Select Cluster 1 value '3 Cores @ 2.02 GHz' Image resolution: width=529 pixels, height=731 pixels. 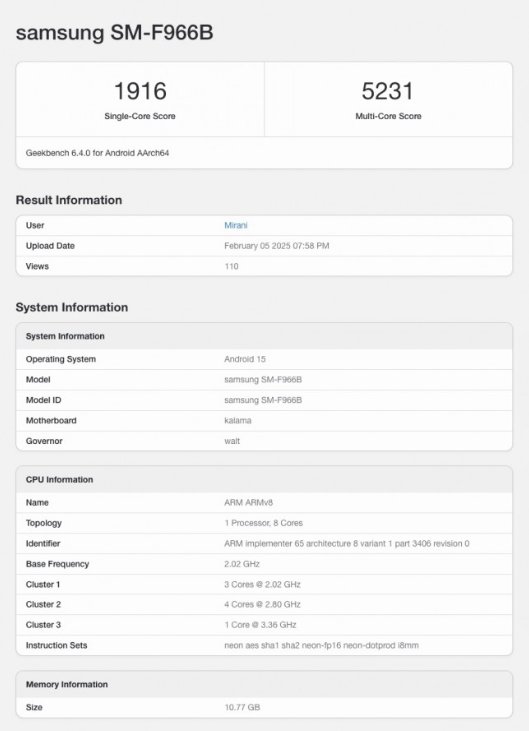(262, 584)
